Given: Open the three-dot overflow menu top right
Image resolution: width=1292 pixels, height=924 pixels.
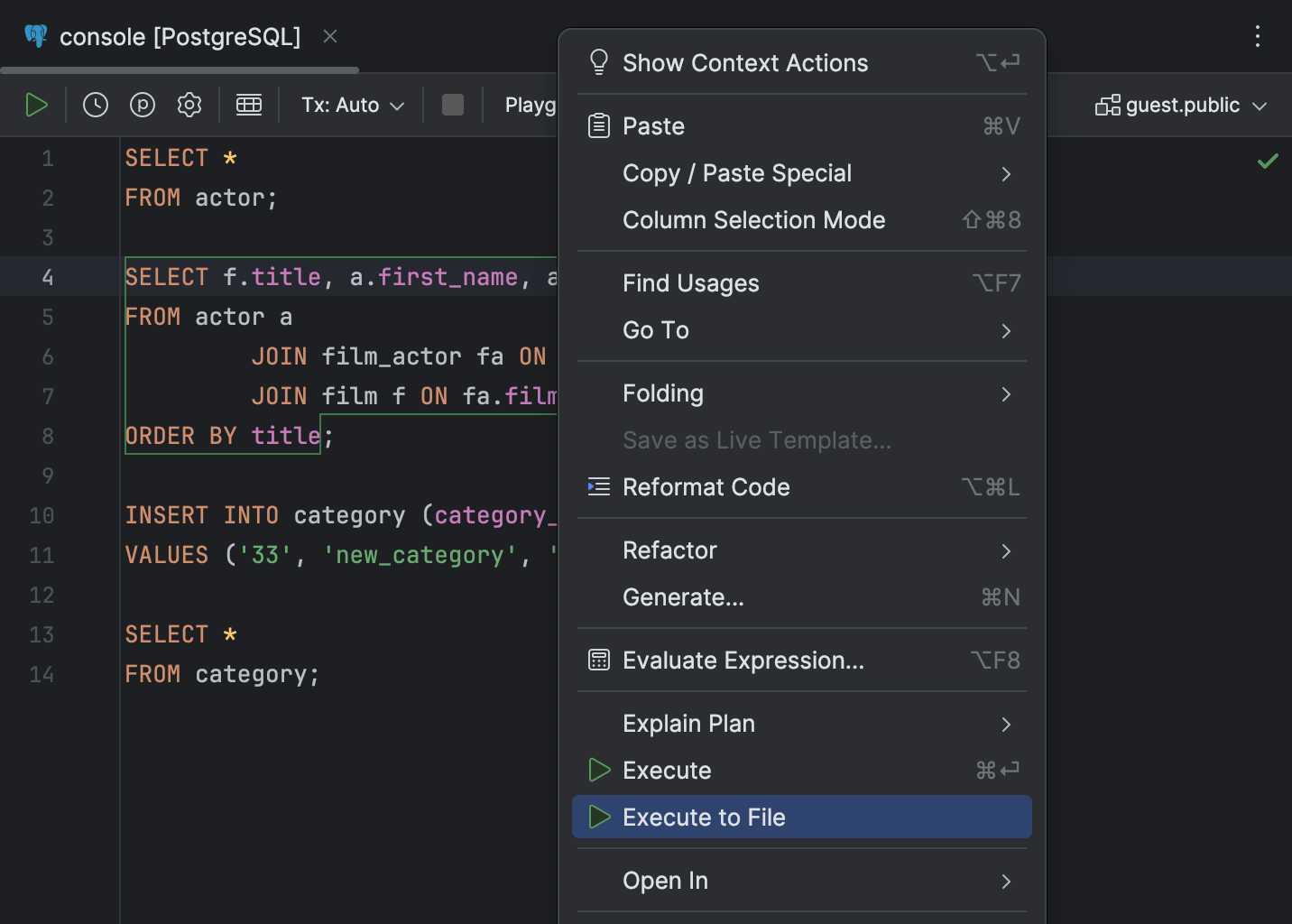Looking at the screenshot, I should (x=1258, y=36).
